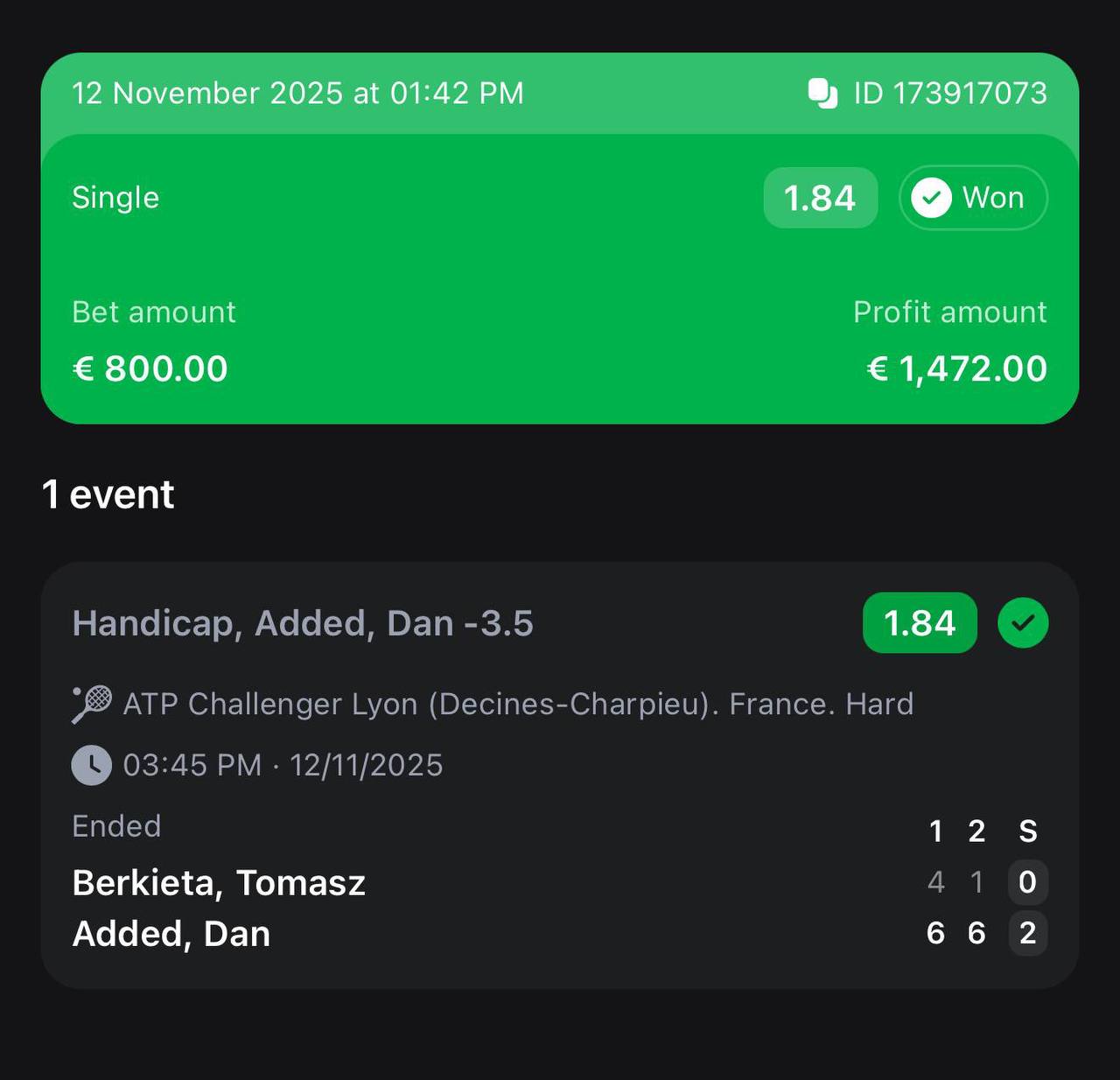Click the € 800.00 bet amount
This screenshot has width=1120, height=1080.
150,368
